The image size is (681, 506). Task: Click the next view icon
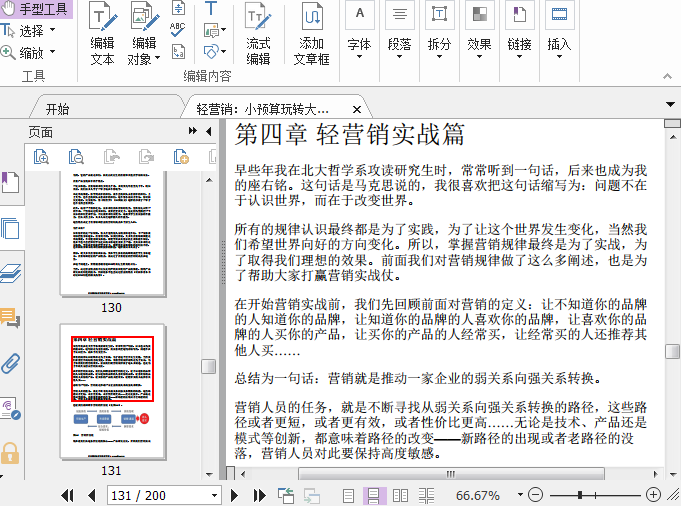point(312,496)
